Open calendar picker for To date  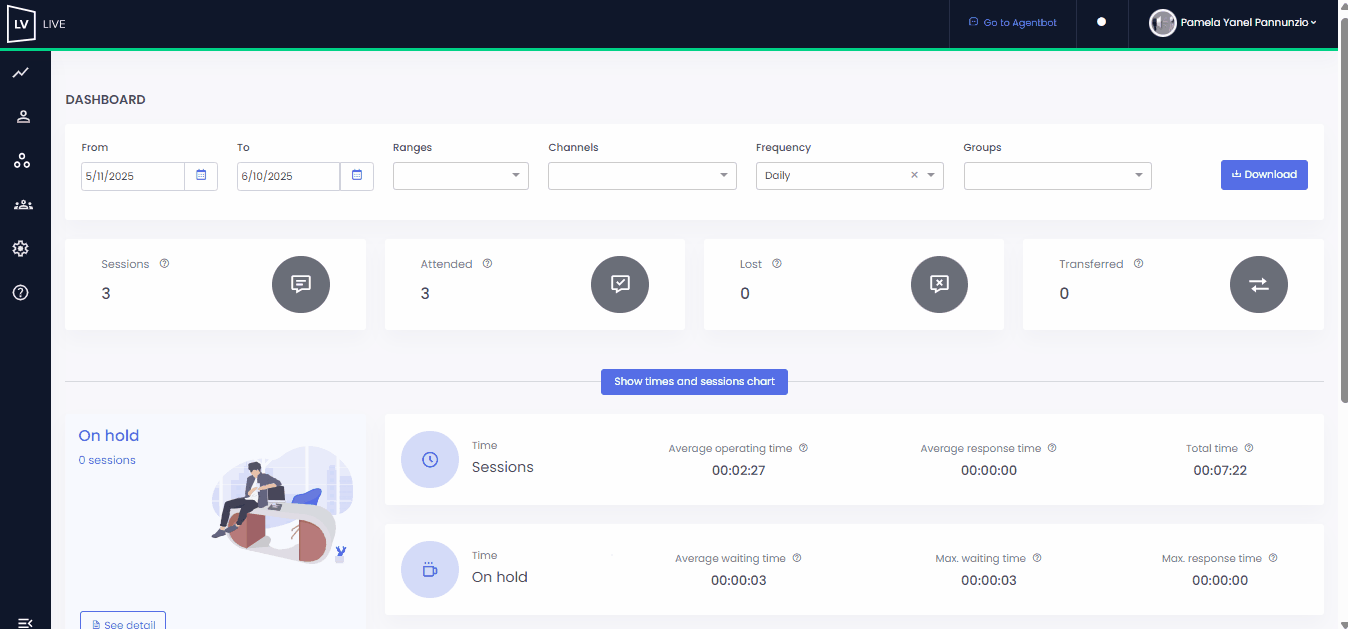[x=357, y=176]
